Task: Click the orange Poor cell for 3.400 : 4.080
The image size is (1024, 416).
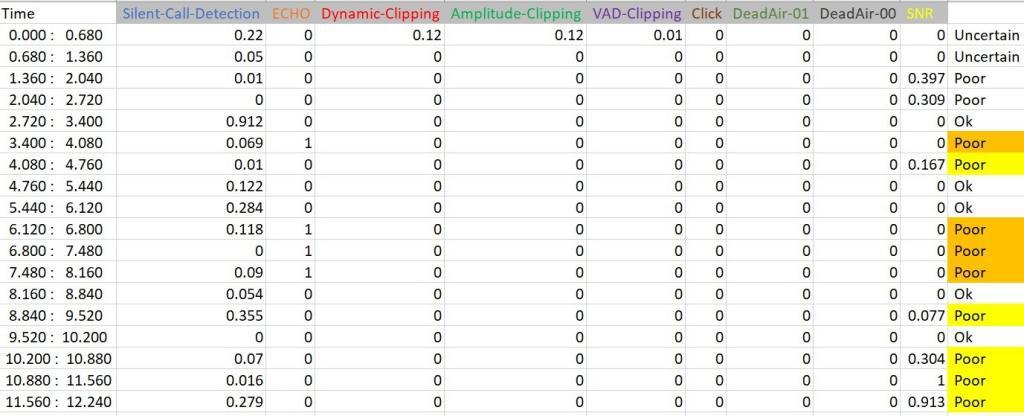Action: (985, 142)
